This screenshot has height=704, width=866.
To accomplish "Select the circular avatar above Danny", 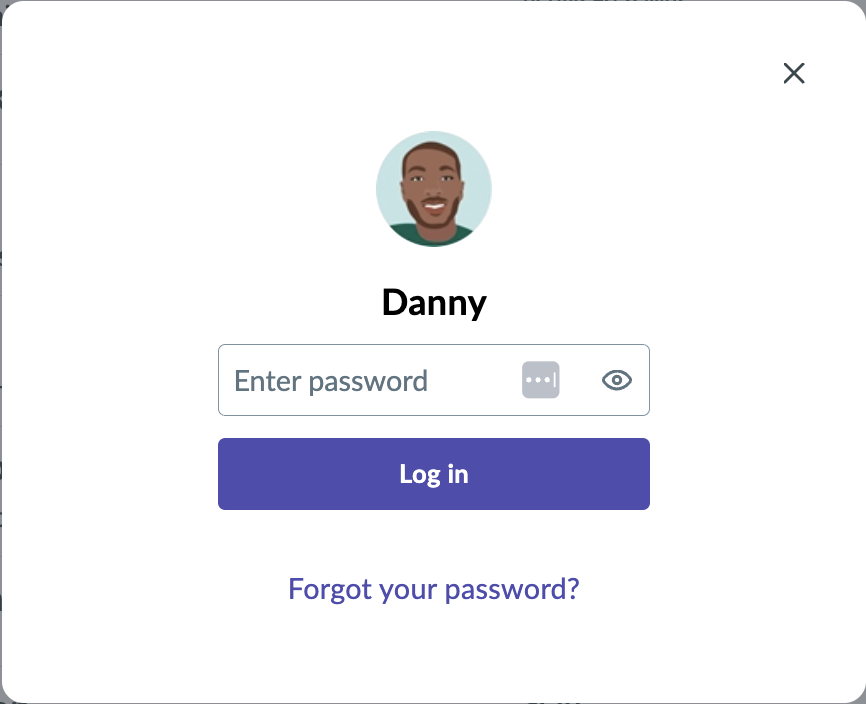I will [434, 189].
